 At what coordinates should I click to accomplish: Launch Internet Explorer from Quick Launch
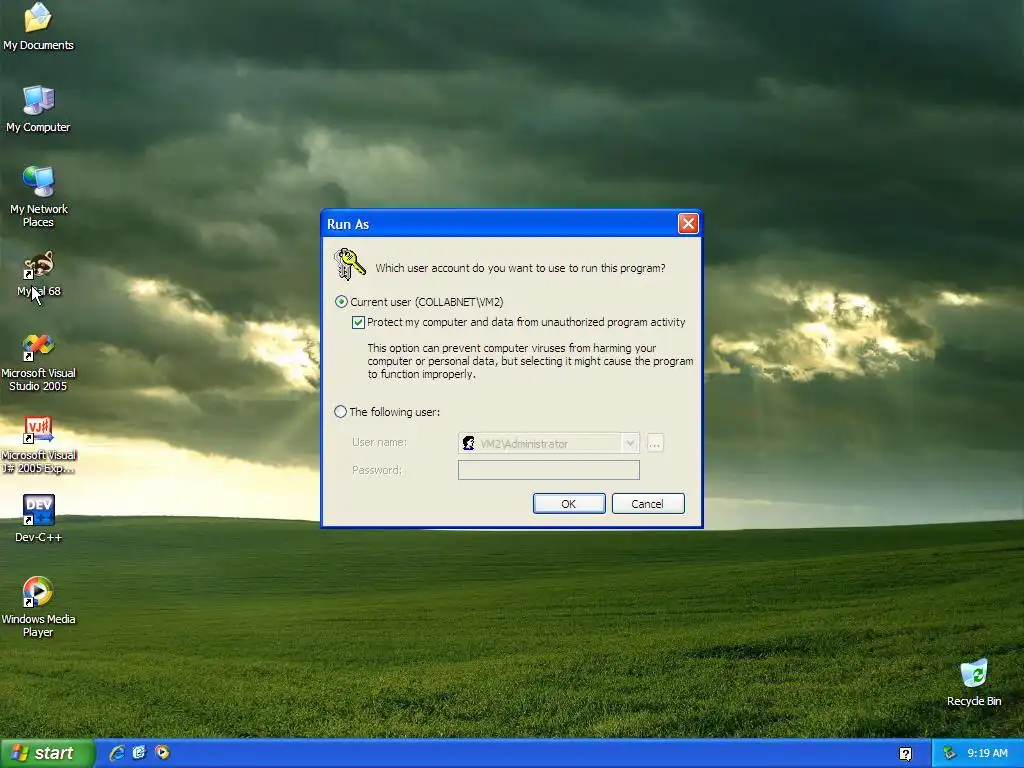click(x=117, y=753)
